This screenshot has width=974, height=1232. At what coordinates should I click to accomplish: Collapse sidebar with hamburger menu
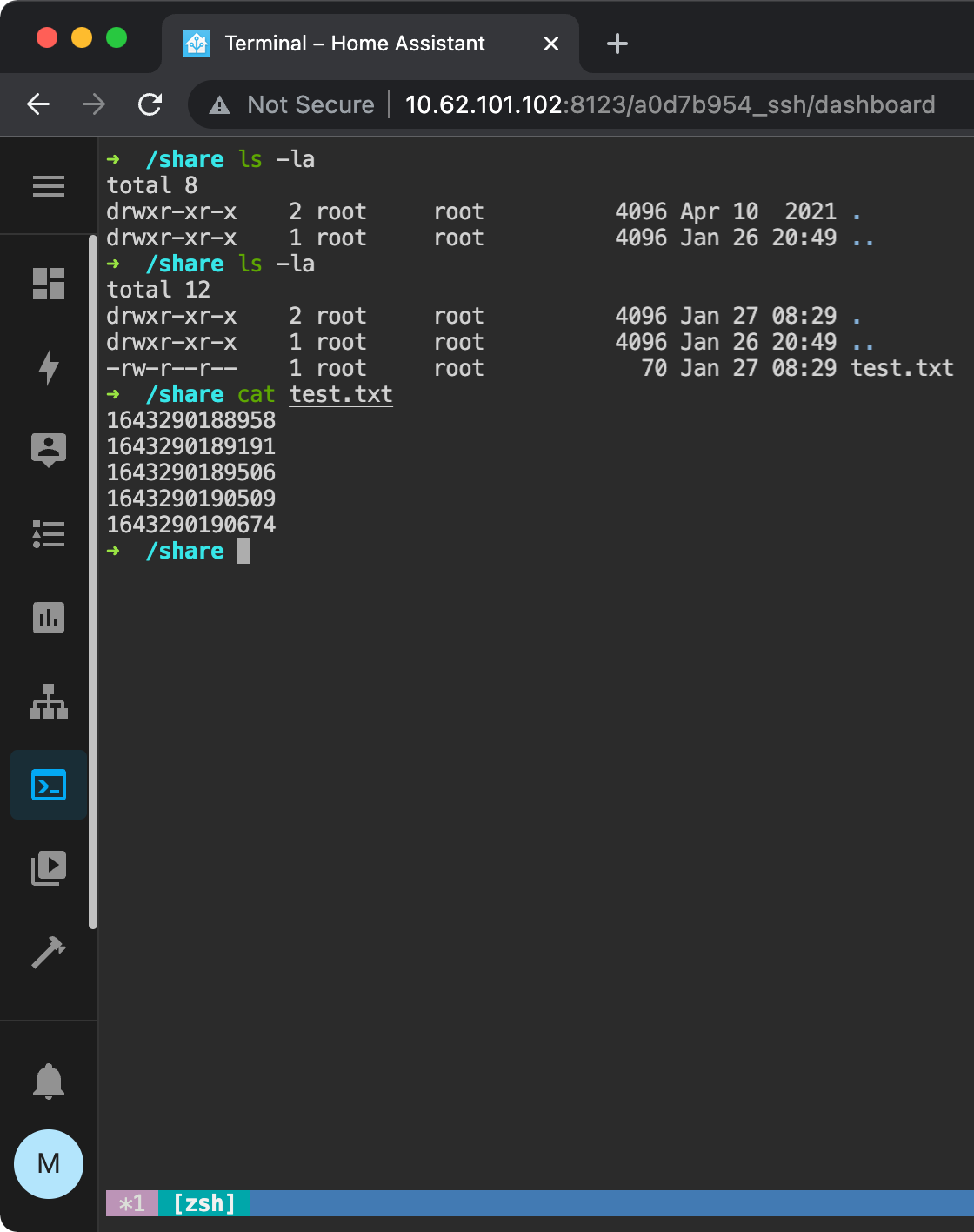tap(49, 185)
